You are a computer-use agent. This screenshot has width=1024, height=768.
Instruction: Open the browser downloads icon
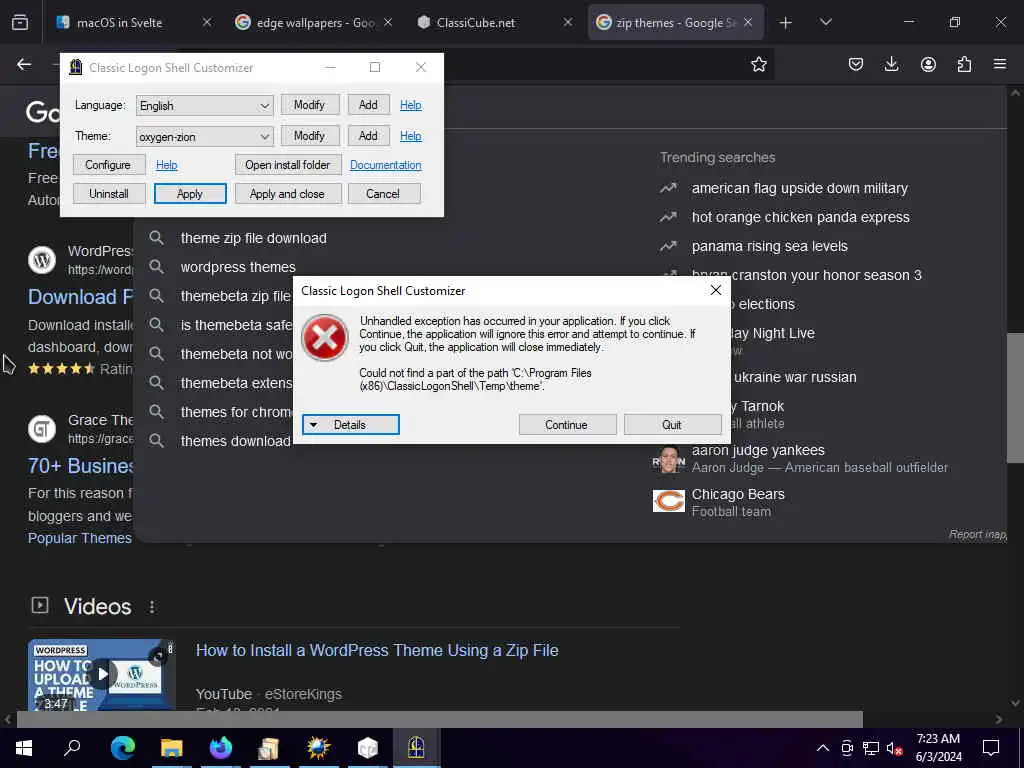tap(891, 64)
